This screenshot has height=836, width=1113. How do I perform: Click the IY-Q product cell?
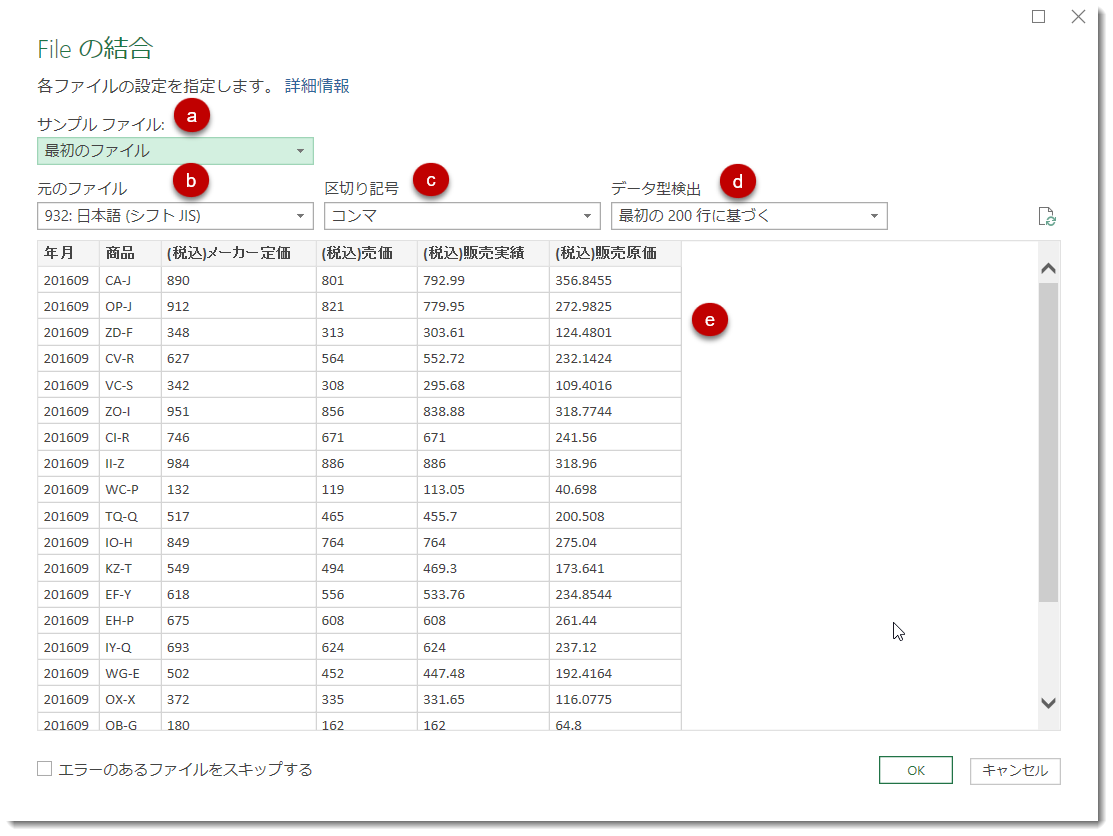coord(130,647)
